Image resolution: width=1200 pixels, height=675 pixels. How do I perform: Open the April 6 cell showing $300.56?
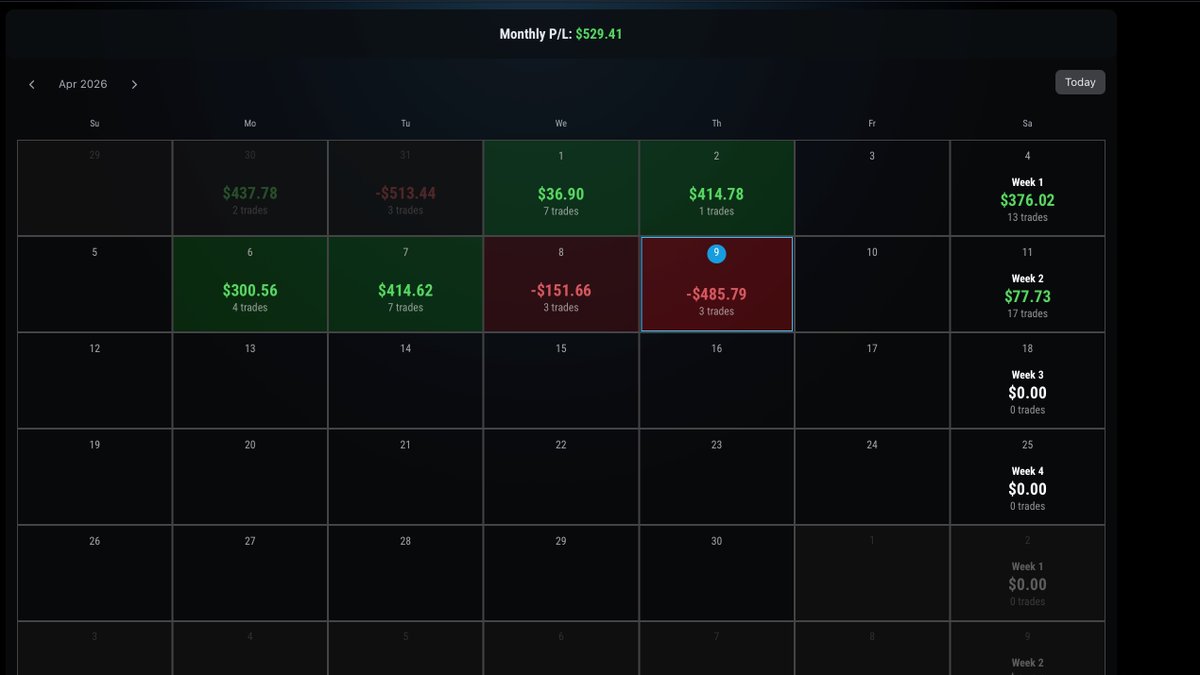click(x=250, y=284)
